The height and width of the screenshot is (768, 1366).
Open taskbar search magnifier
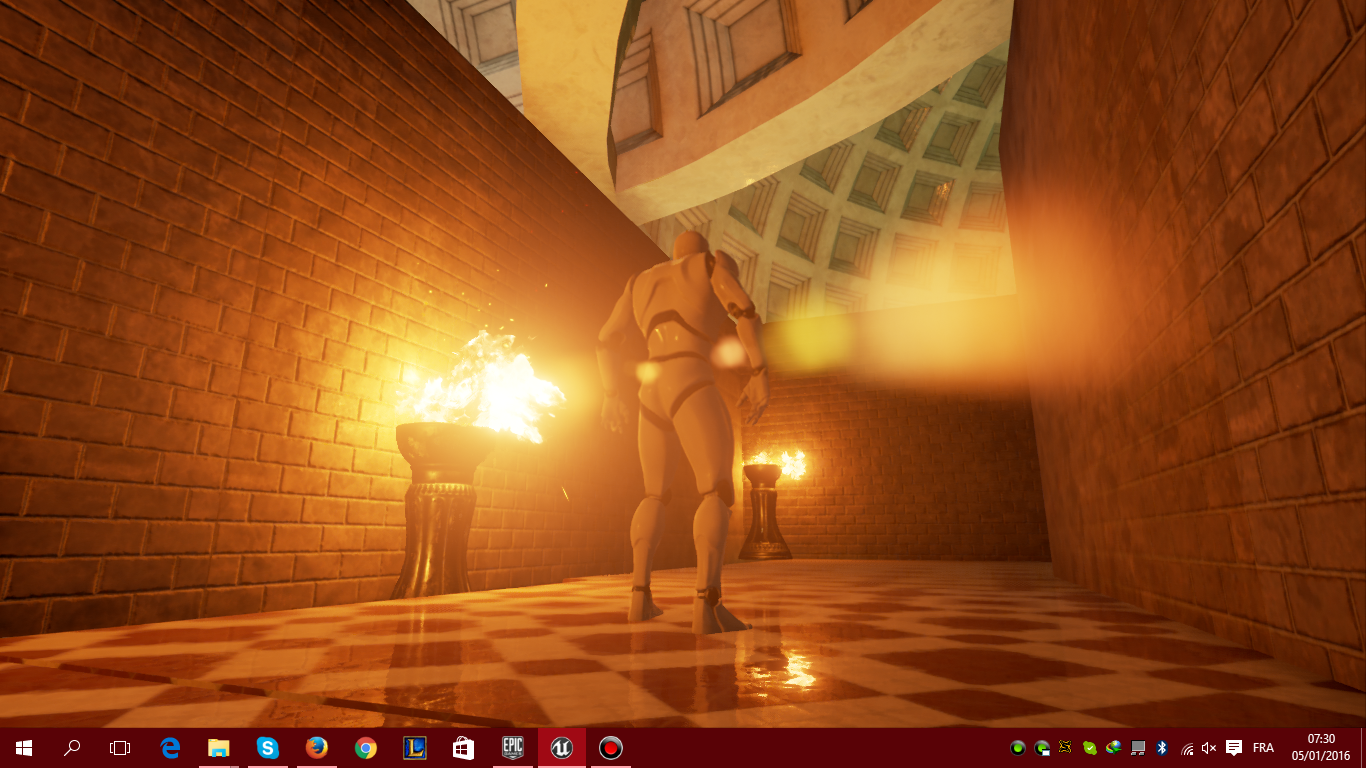coord(72,748)
